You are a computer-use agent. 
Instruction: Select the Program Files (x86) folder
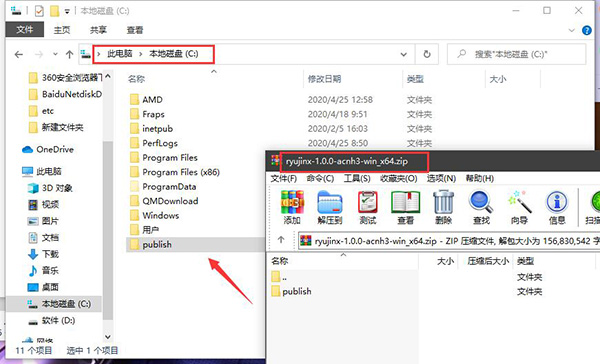click(x=174, y=172)
